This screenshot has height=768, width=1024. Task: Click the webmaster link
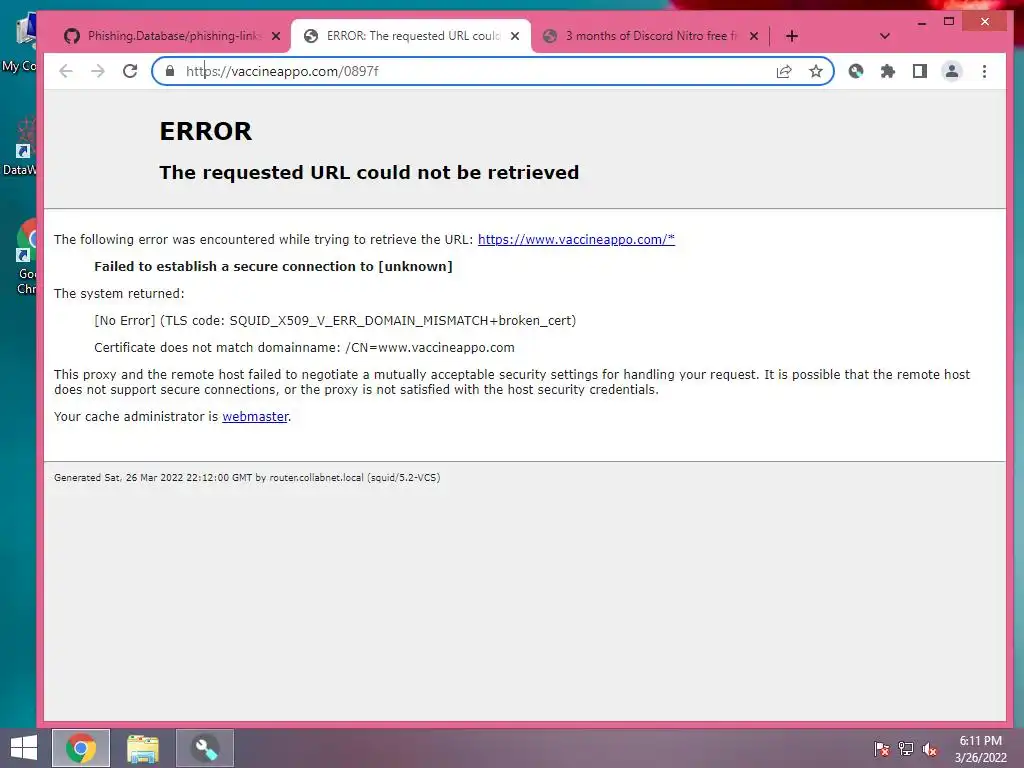[x=255, y=417]
